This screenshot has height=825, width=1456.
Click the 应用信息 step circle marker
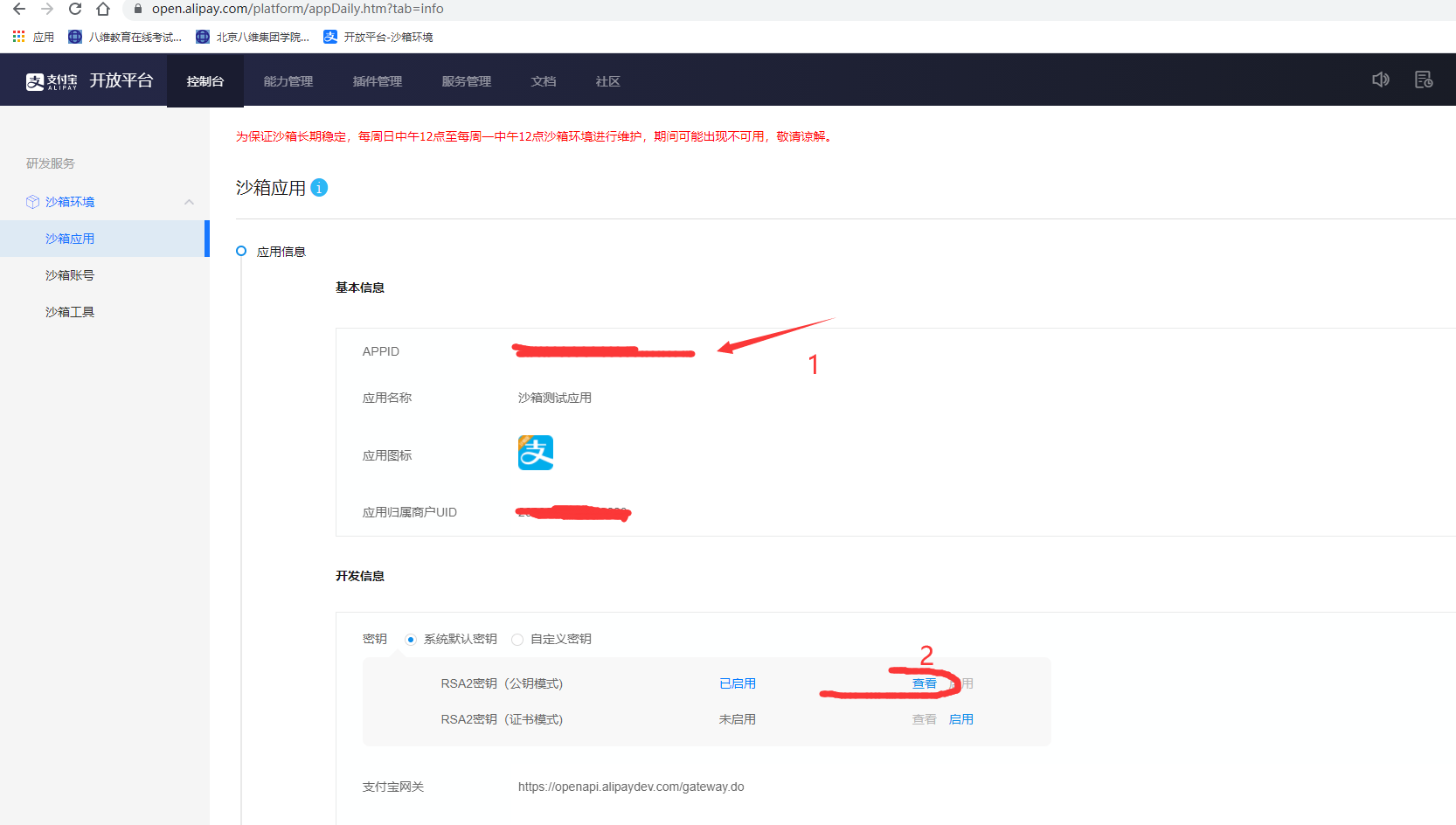tap(241, 251)
